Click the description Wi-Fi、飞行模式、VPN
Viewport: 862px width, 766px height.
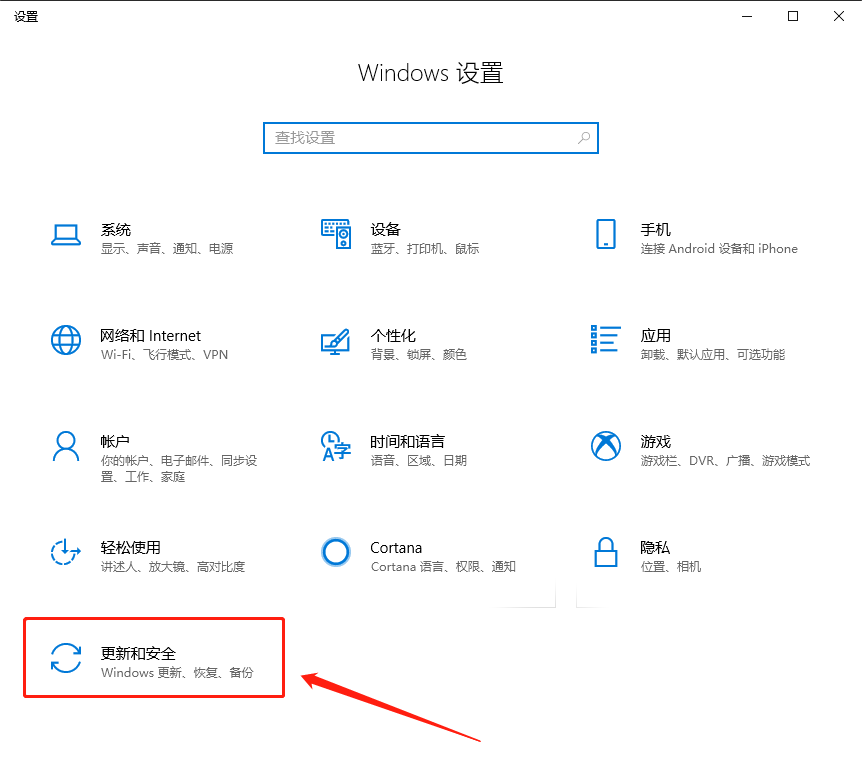(164, 355)
